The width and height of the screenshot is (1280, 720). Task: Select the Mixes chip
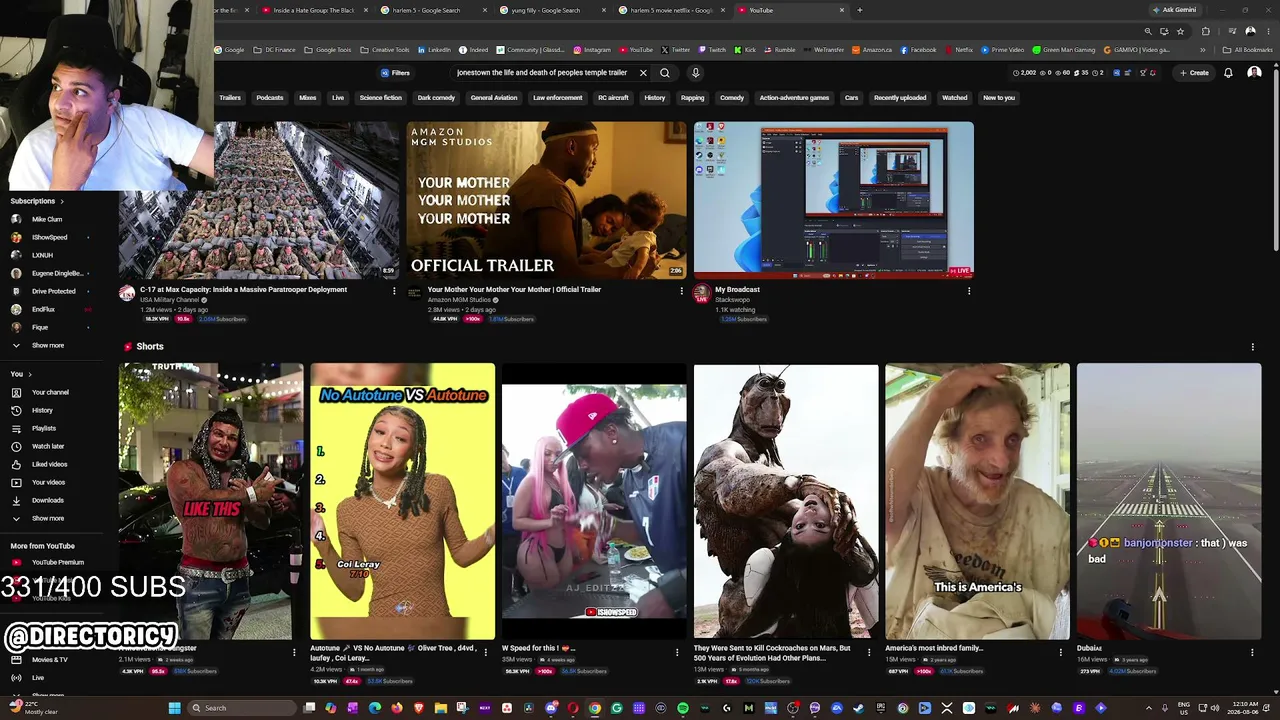pos(308,98)
